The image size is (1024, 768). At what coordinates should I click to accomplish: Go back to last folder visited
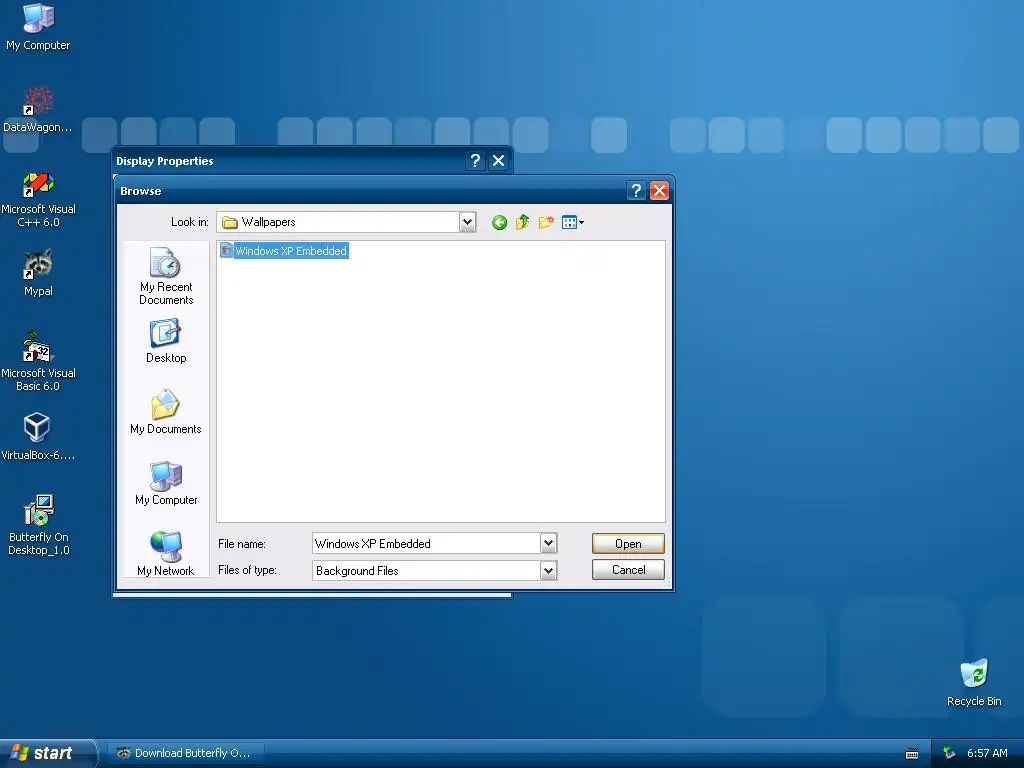pos(500,223)
